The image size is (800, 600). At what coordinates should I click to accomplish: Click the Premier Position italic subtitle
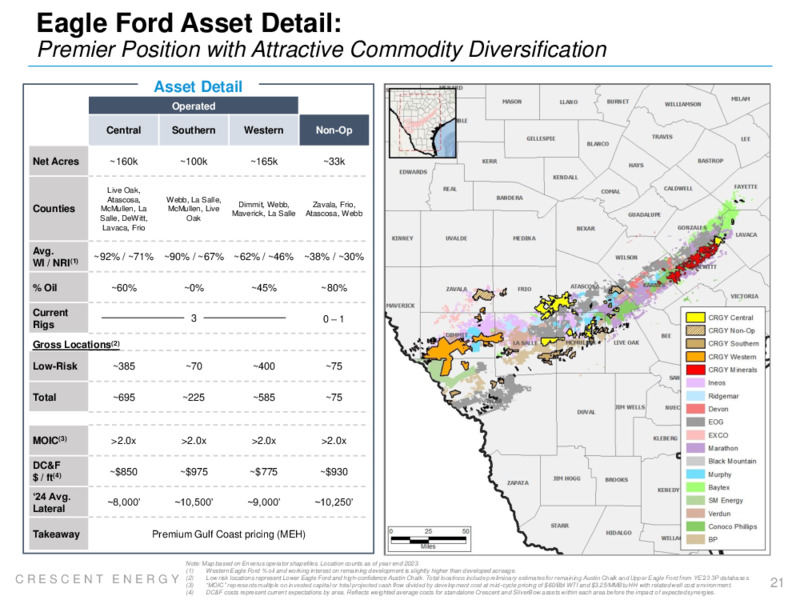[322, 49]
